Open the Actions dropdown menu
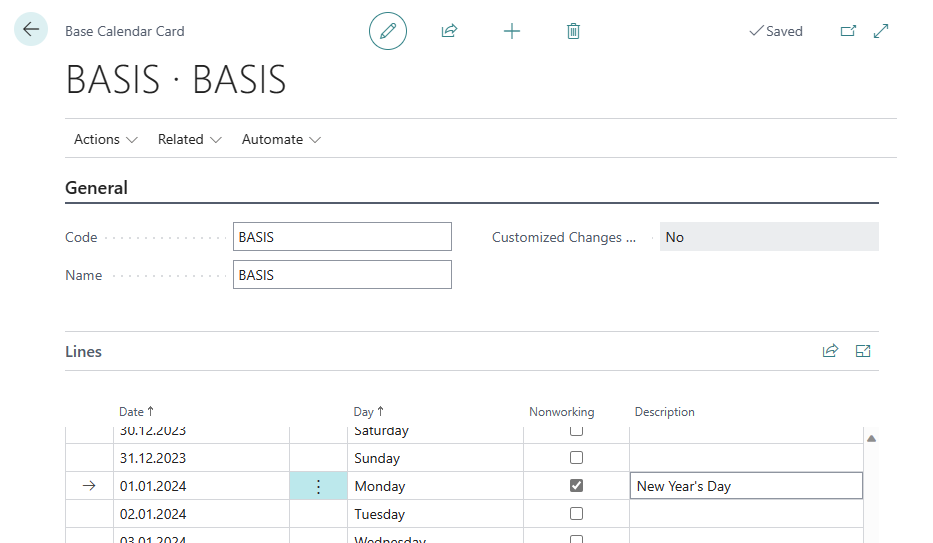Viewport: 933px width, 543px height. [105, 139]
